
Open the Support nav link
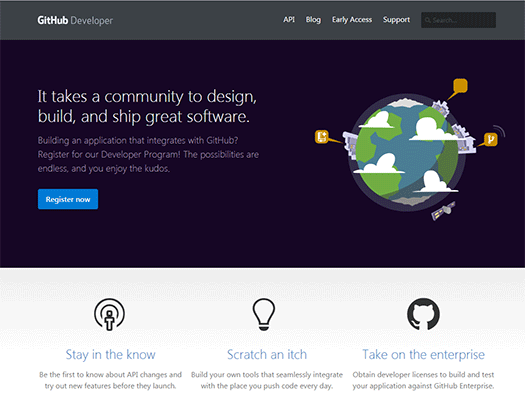pos(396,20)
